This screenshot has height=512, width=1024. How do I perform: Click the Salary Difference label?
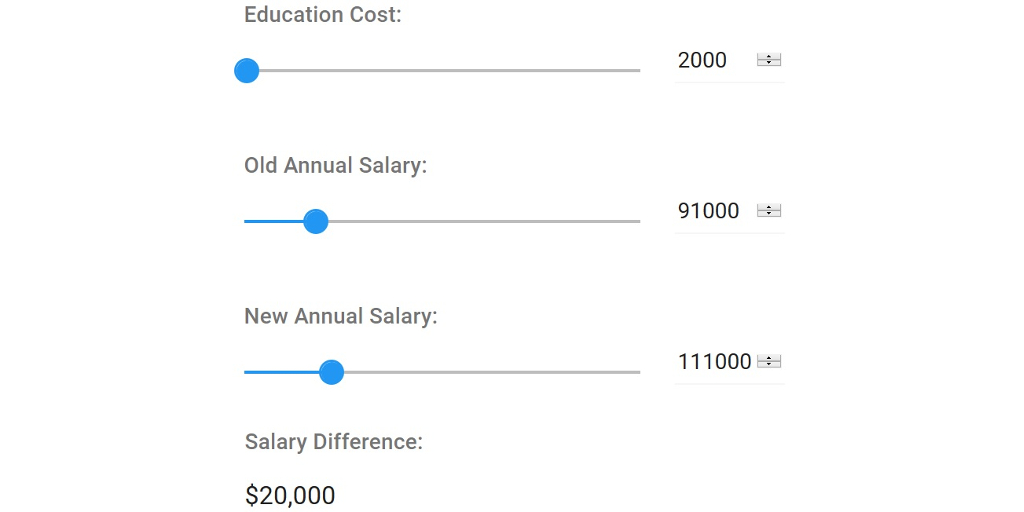333,442
